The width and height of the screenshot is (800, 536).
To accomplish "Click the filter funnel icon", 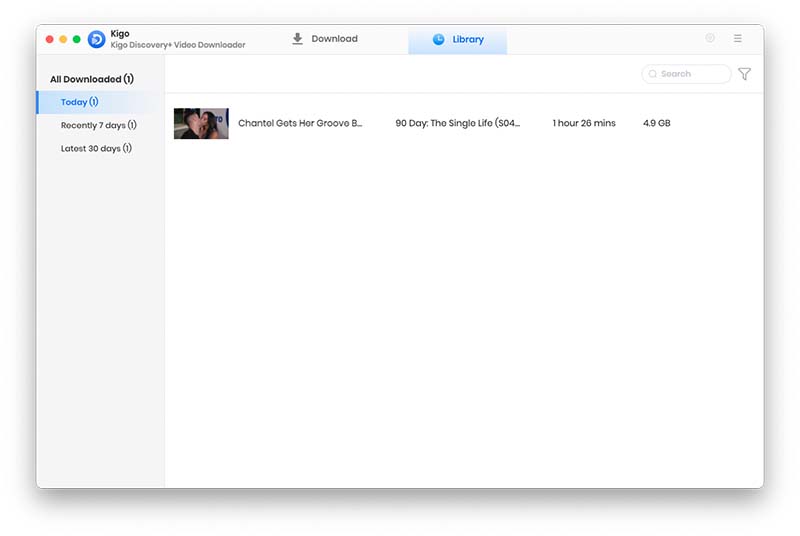I will coord(744,74).
